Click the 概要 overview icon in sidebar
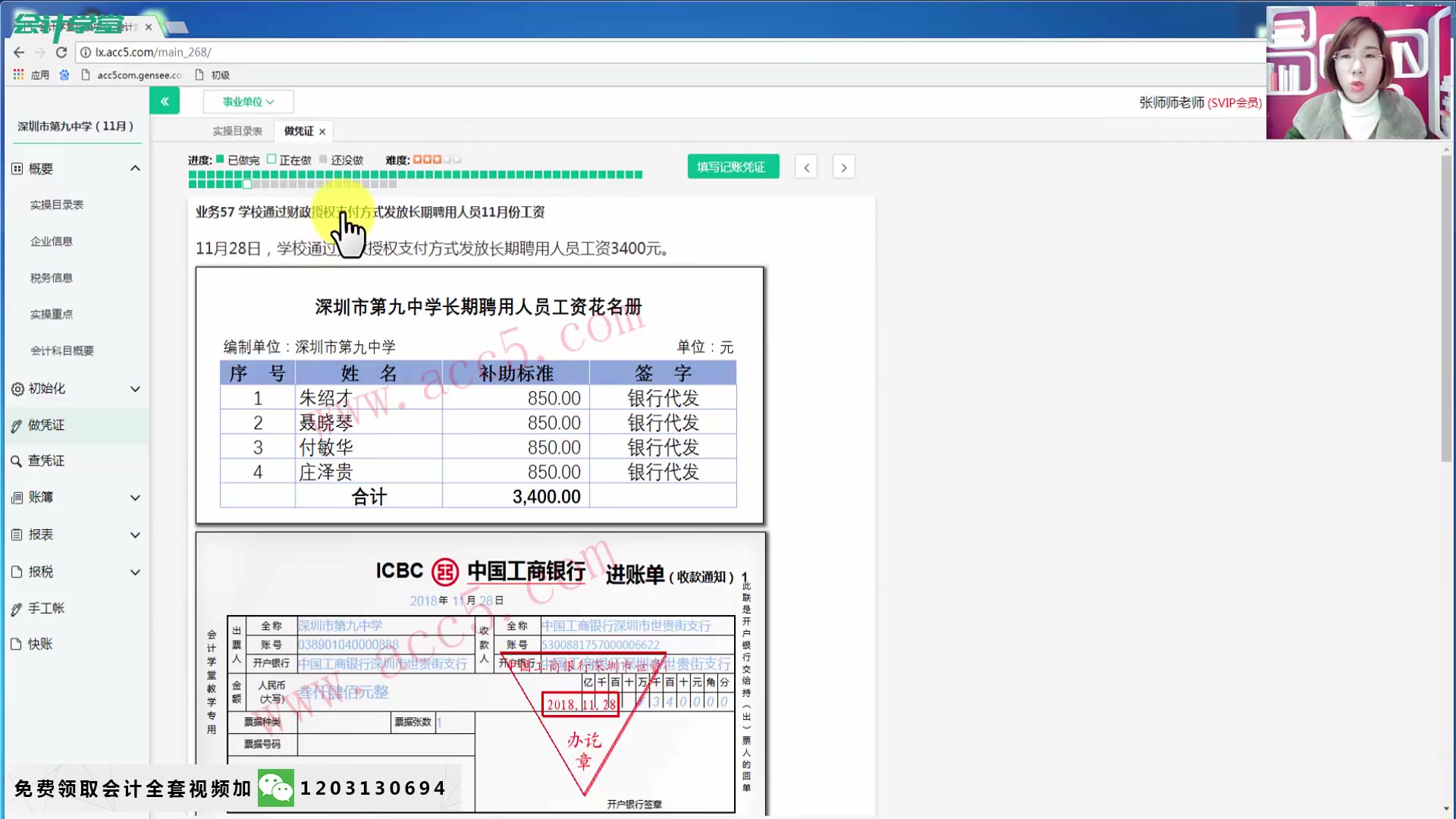 16,168
